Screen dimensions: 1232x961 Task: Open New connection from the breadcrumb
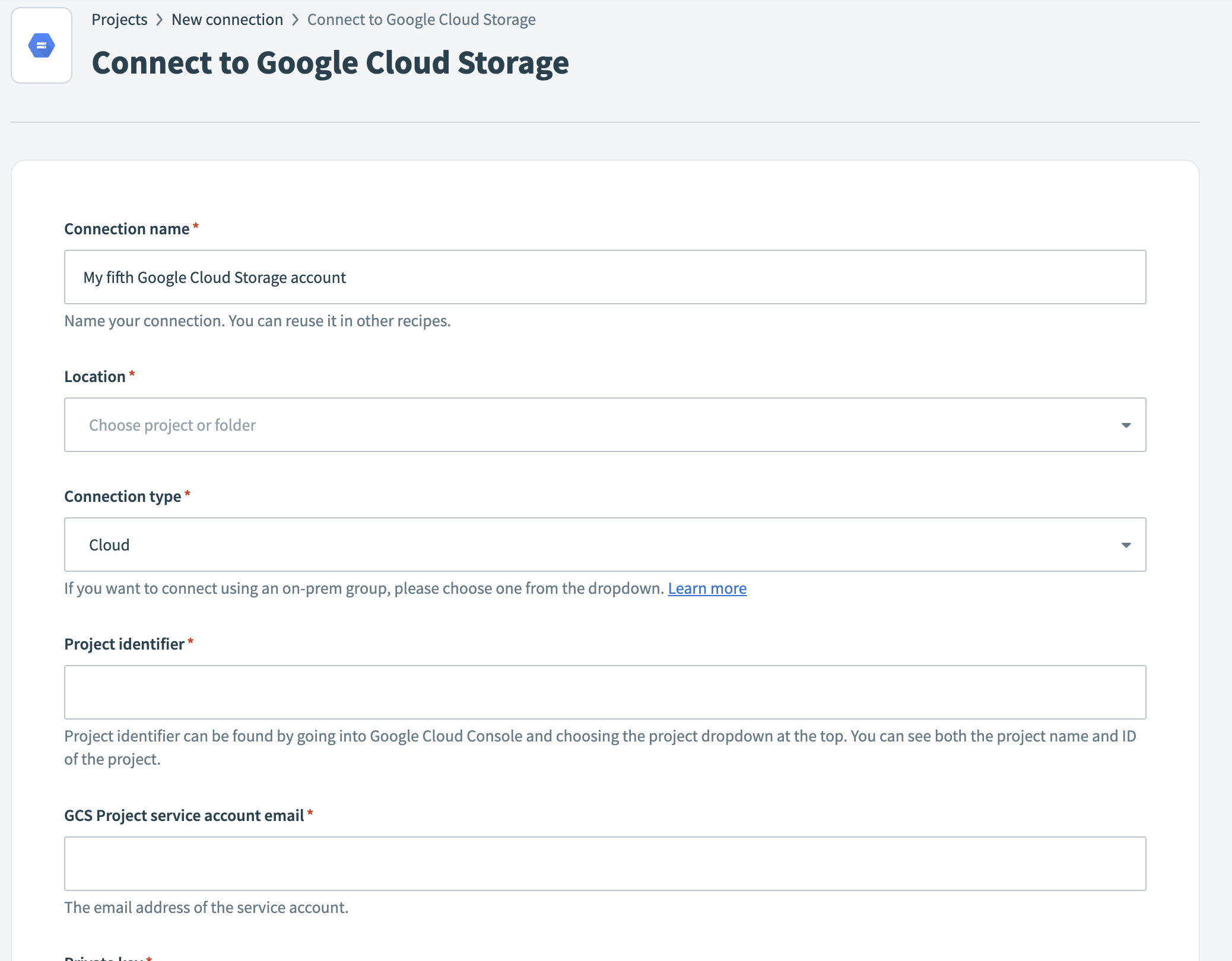click(x=227, y=19)
